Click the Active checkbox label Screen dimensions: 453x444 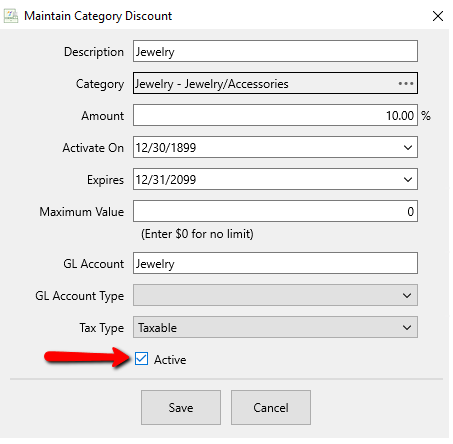[170, 360]
